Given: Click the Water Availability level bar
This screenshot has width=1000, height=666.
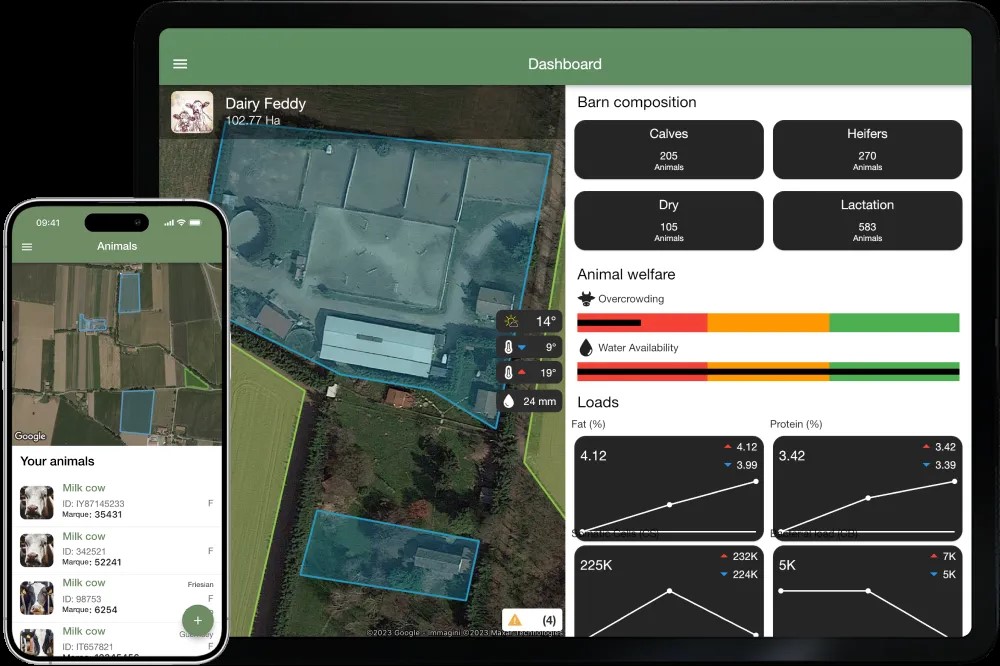Looking at the screenshot, I should 768,371.
